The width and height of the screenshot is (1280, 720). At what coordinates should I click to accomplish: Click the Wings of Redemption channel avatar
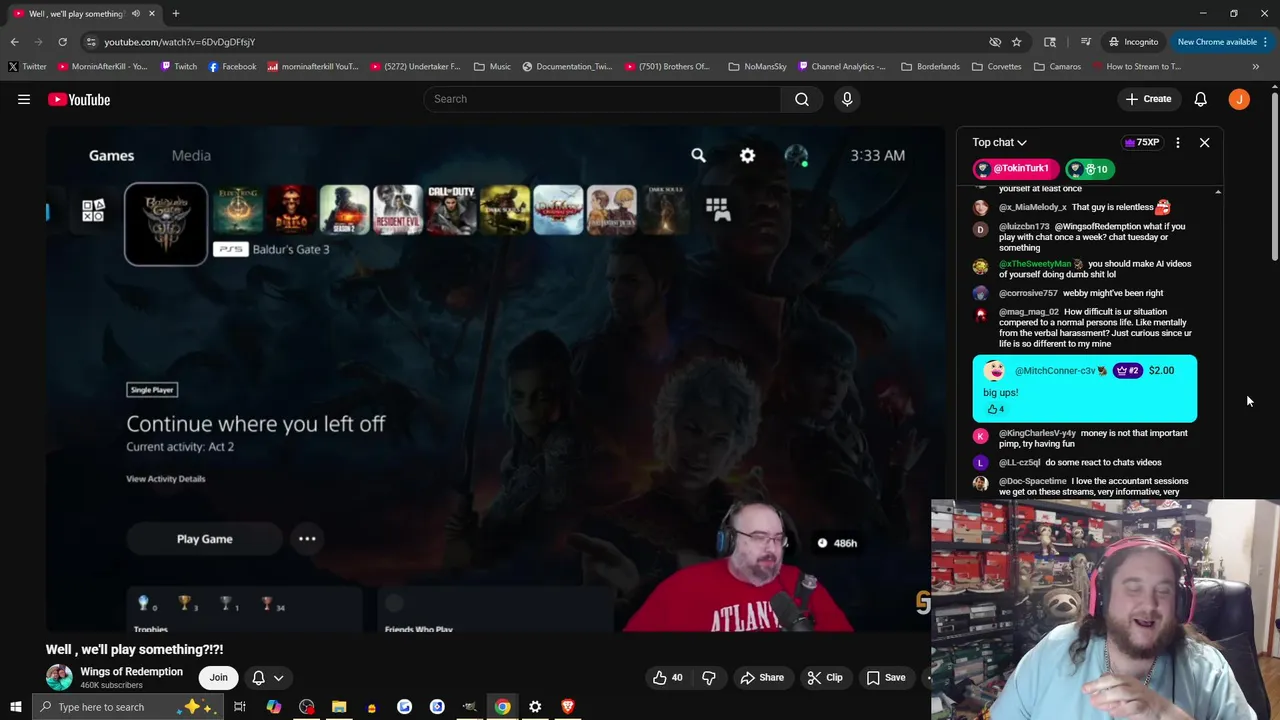pos(59,677)
